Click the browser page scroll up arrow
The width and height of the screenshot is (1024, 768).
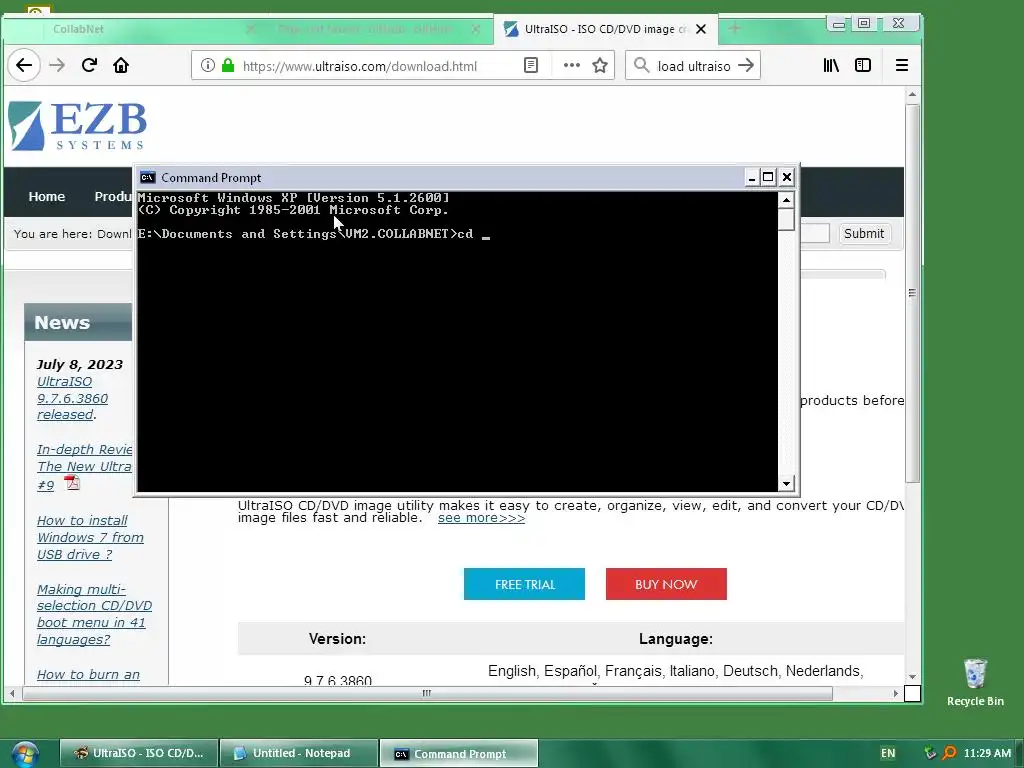coord(912,95)
